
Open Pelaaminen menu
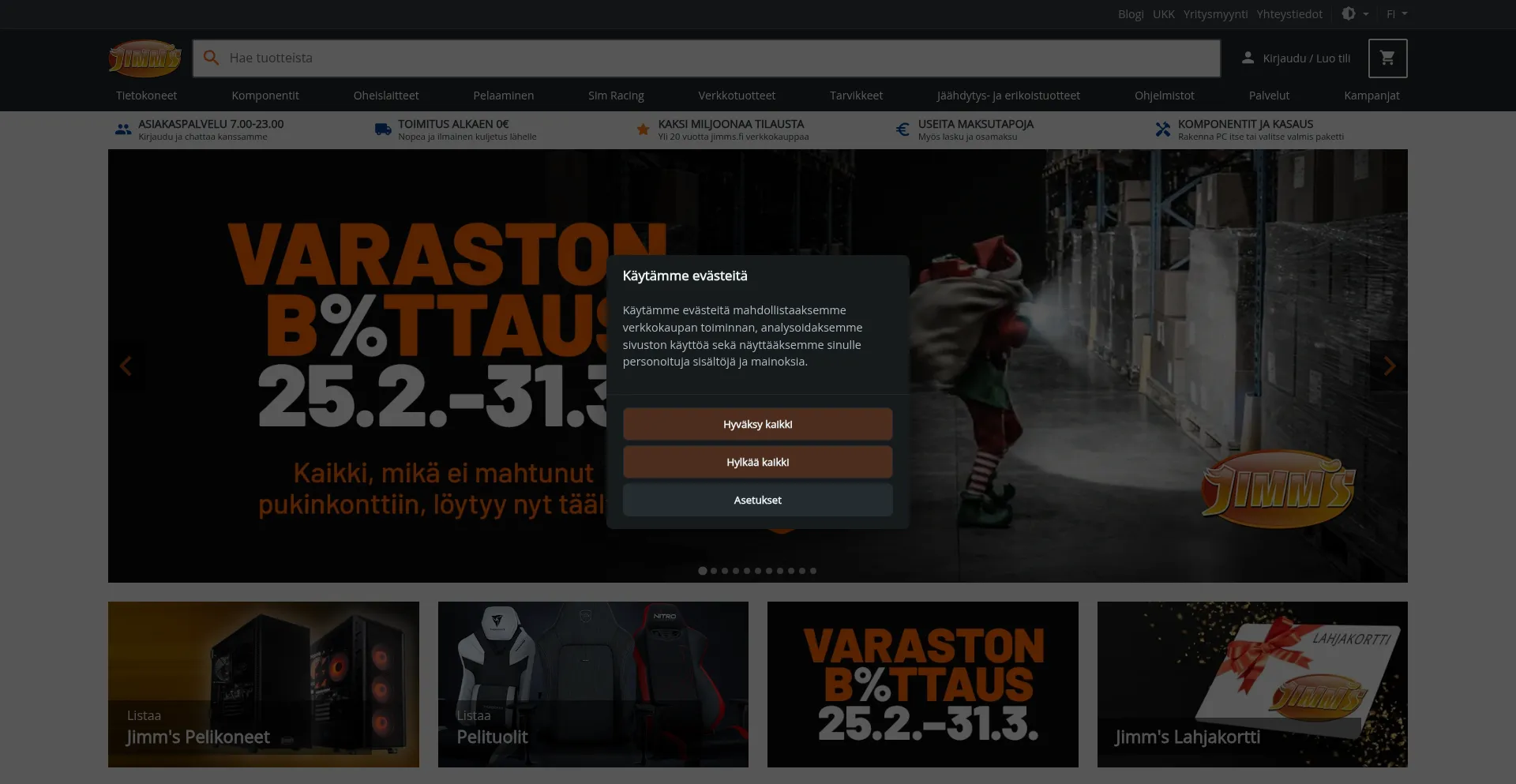504,96
